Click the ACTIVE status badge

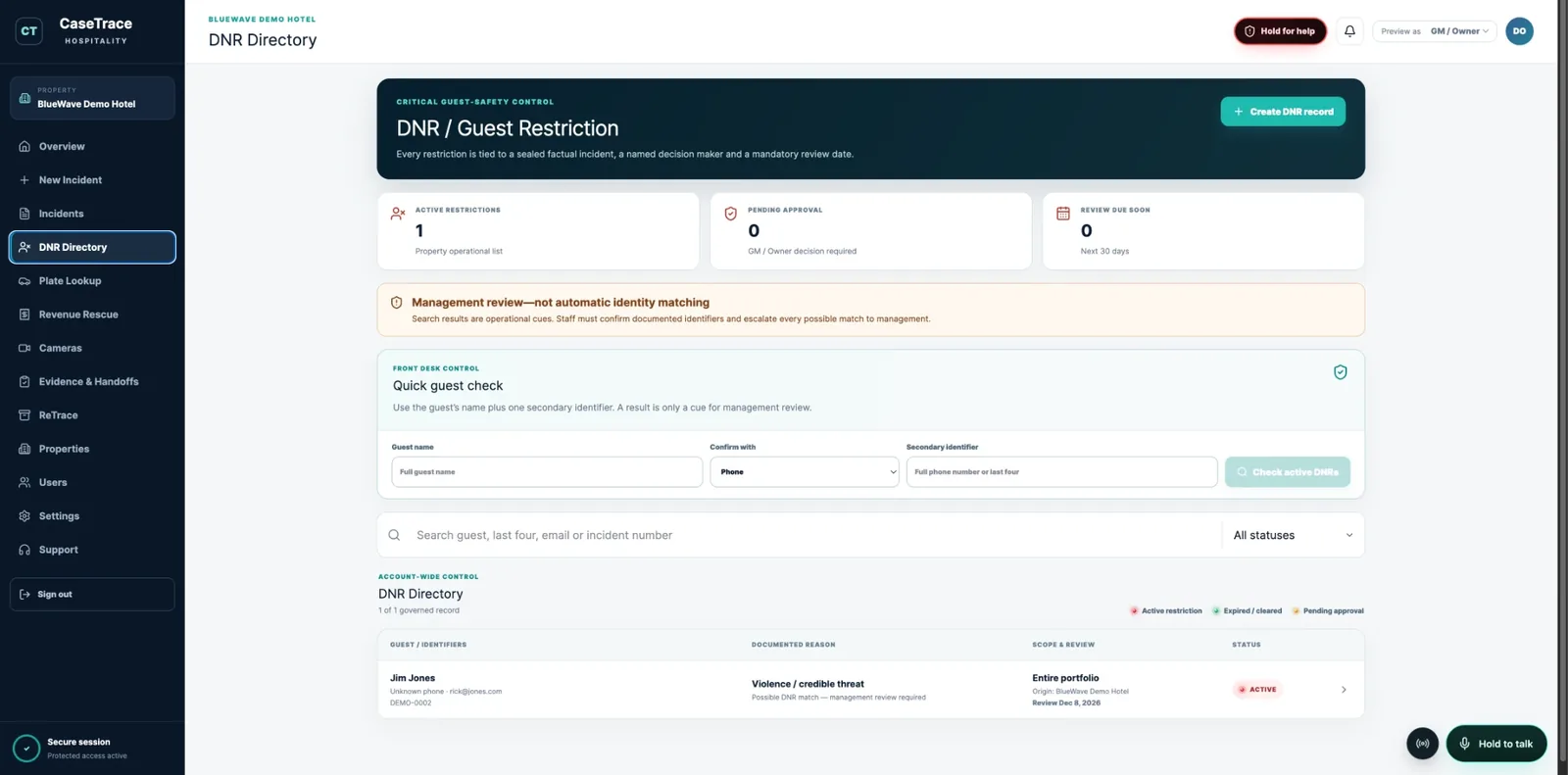pos(1257,690)
